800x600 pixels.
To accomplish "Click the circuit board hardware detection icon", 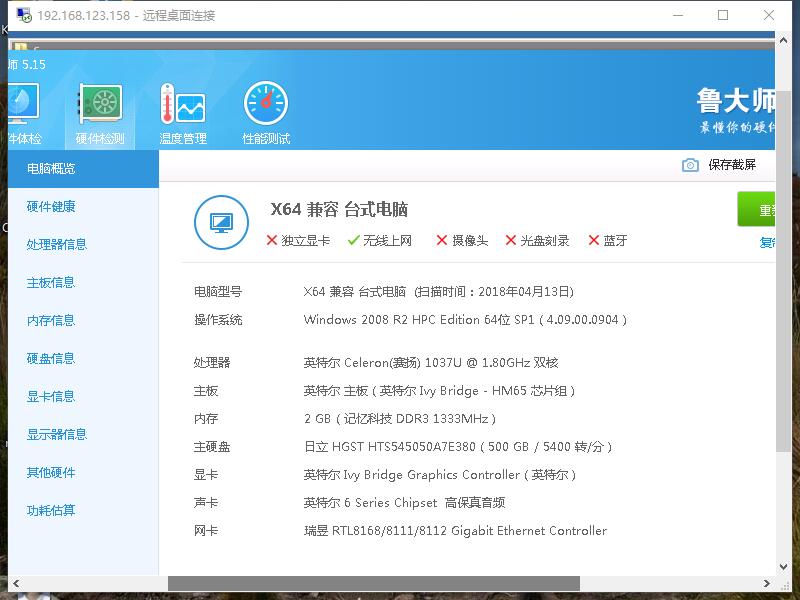I will [100, 104].
